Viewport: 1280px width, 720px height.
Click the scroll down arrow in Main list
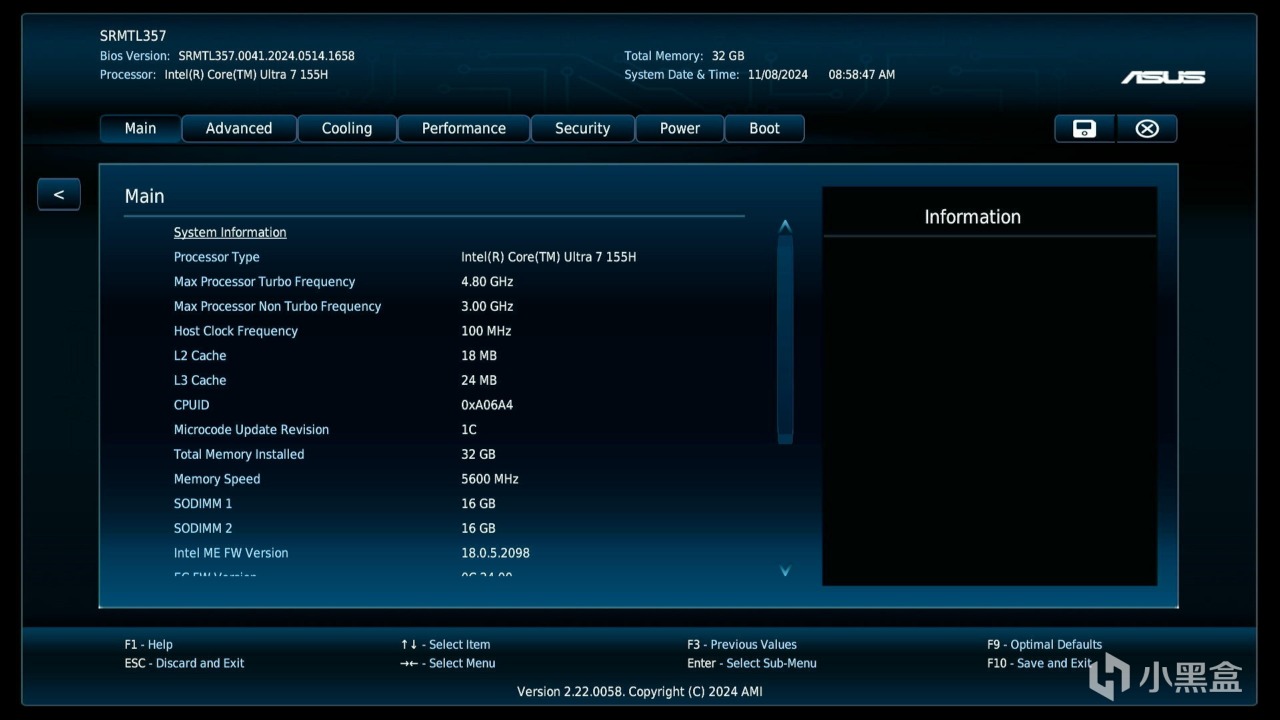point(785,571)
